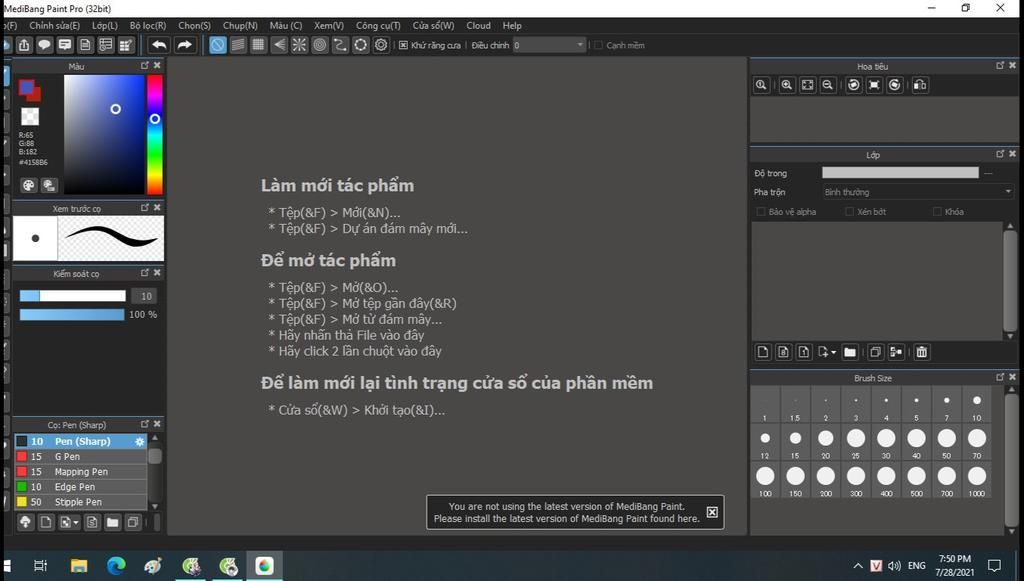
Task: Click the Độ trong opacity slider
Action: pos(900,172)
